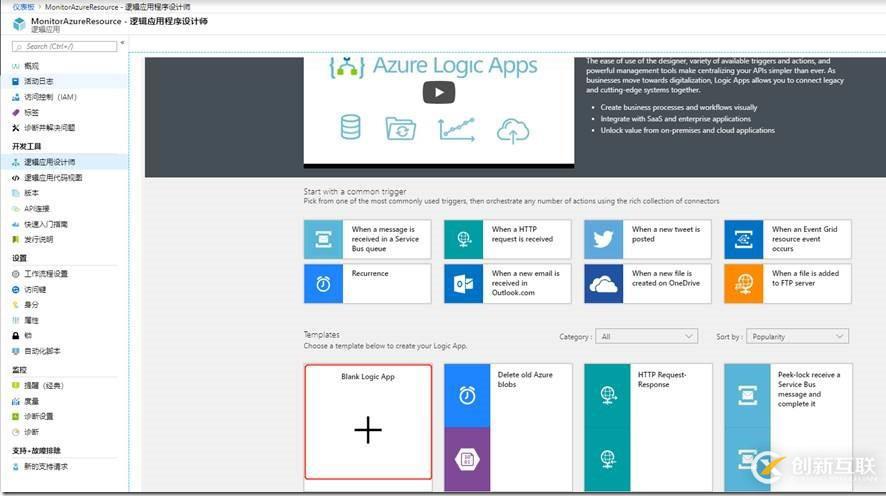The height and width of the screenshot is (496, 886).
Task: Click the API连接 sidebar icon
Action: pos(15,209)
